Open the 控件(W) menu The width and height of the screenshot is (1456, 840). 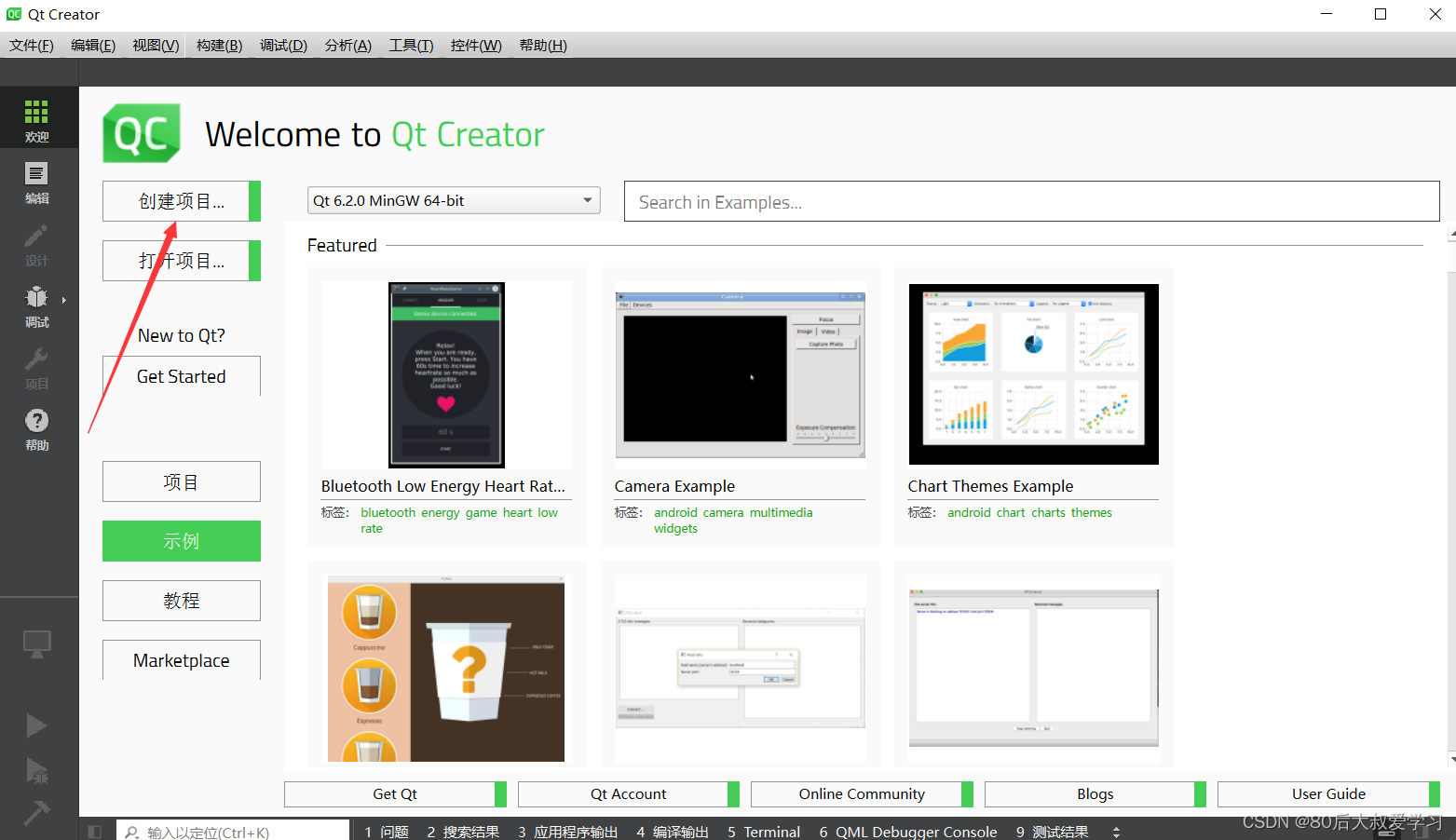tap(476, 46)
